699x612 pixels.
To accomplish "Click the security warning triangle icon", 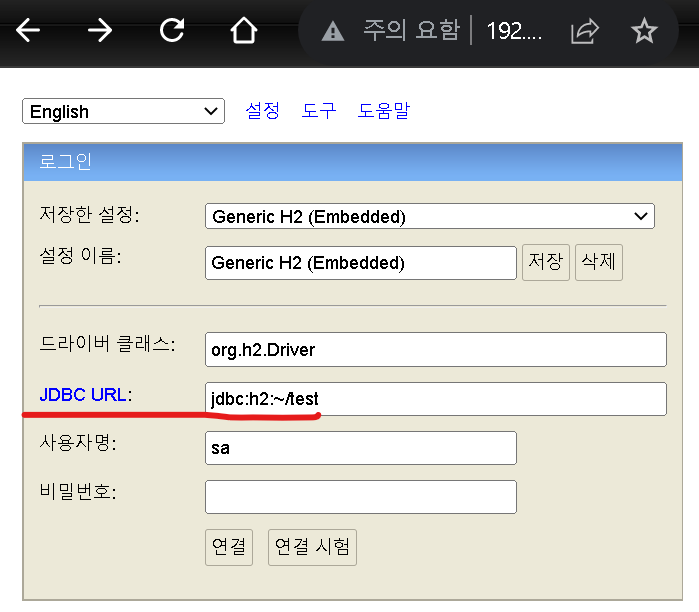I will (333, 32).
